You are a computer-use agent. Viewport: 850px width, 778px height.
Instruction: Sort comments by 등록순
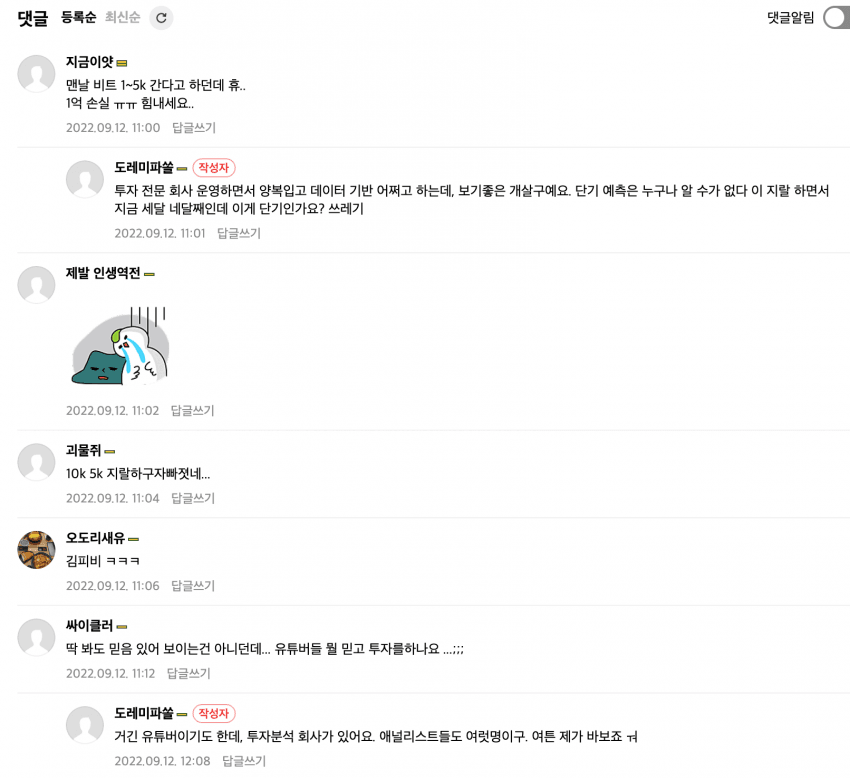point(79,17)
